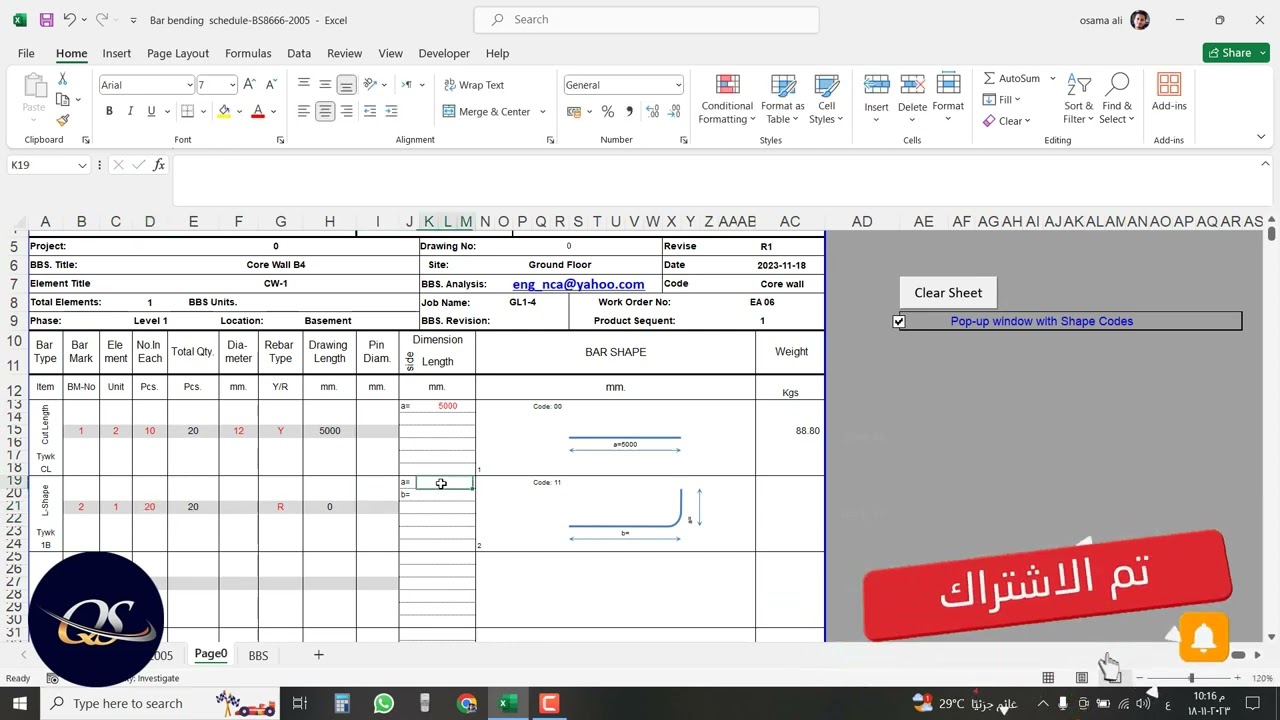The image size is (1280, 720).
Task: Expand the AutoSum dropdown arrow
Action: [1052, 78]
